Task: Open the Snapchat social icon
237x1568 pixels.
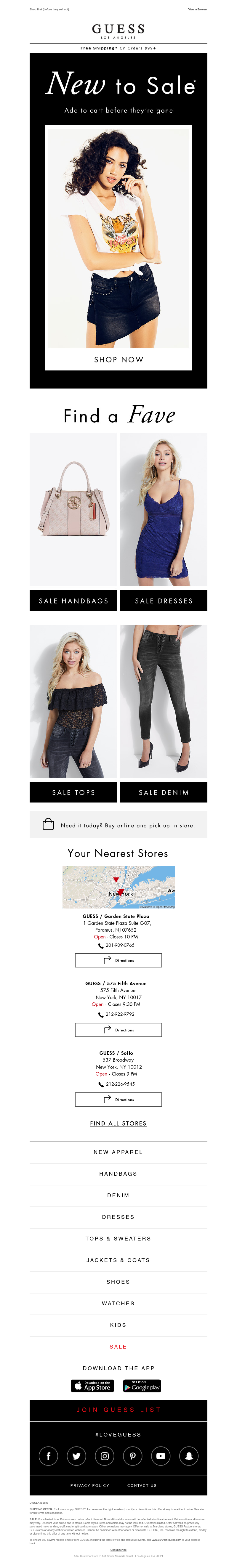Action: [x=189, y=1456]
